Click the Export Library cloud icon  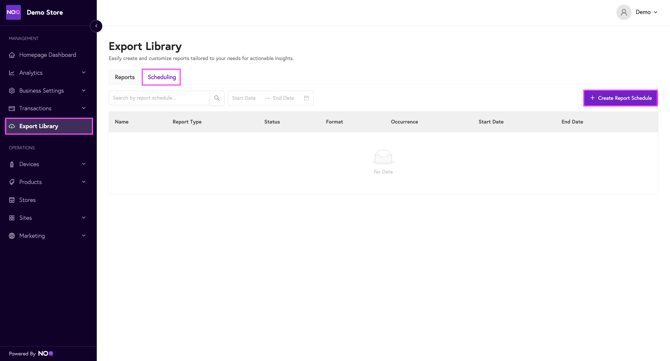click(12, 126)
